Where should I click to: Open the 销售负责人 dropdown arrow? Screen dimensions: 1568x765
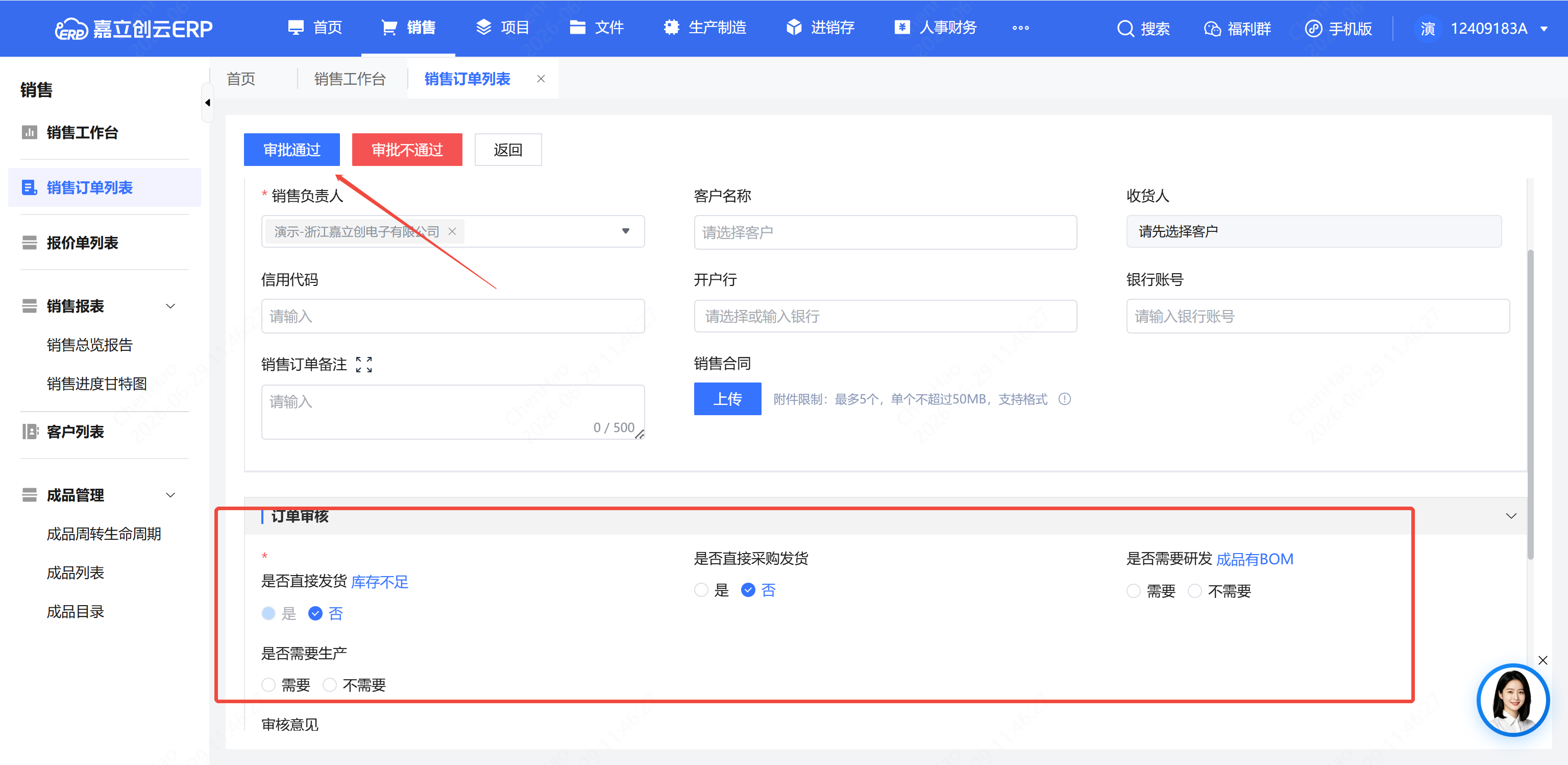point(625,231)
